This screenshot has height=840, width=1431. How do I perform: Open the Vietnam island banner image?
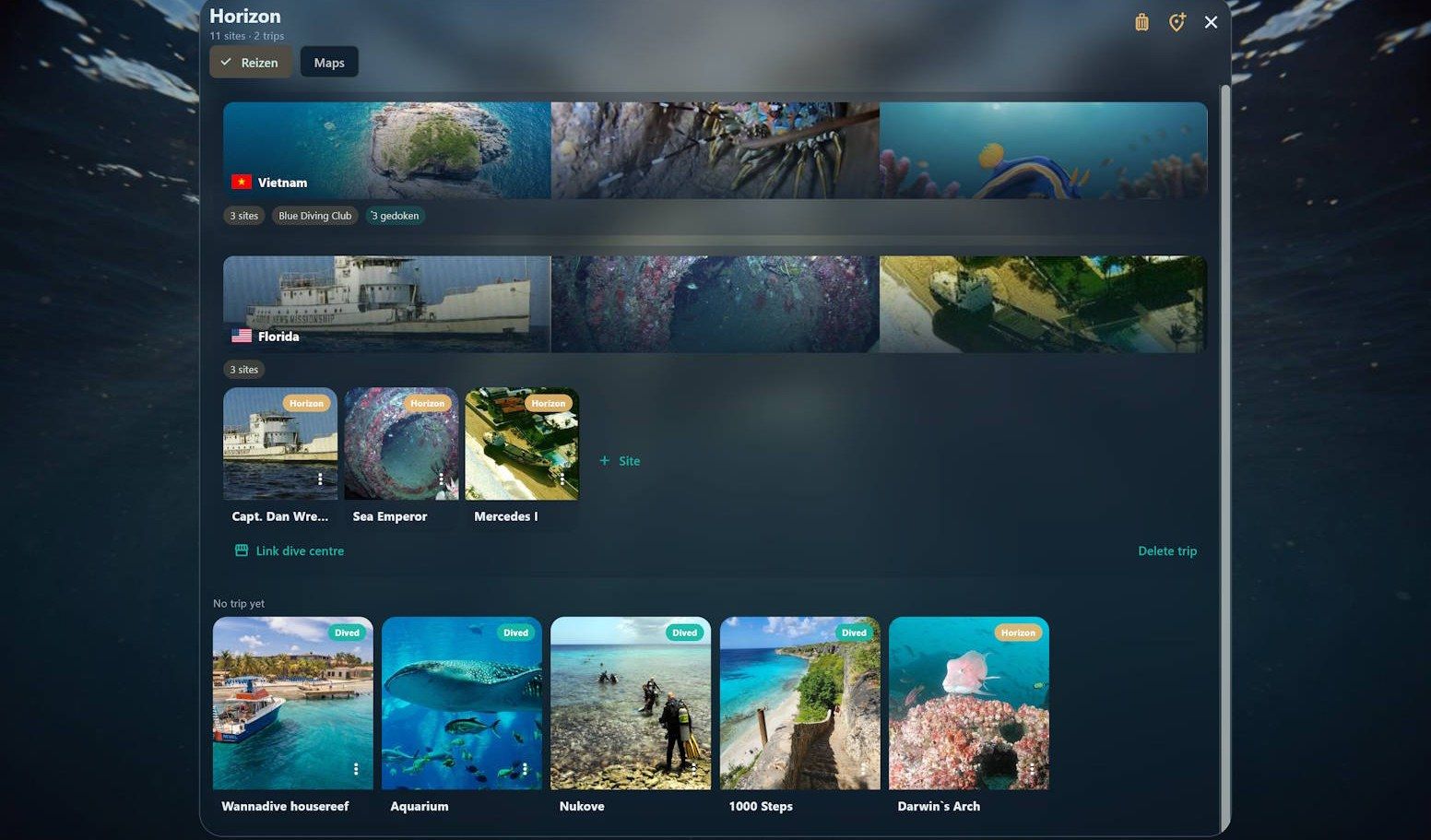tap(386, 150)
